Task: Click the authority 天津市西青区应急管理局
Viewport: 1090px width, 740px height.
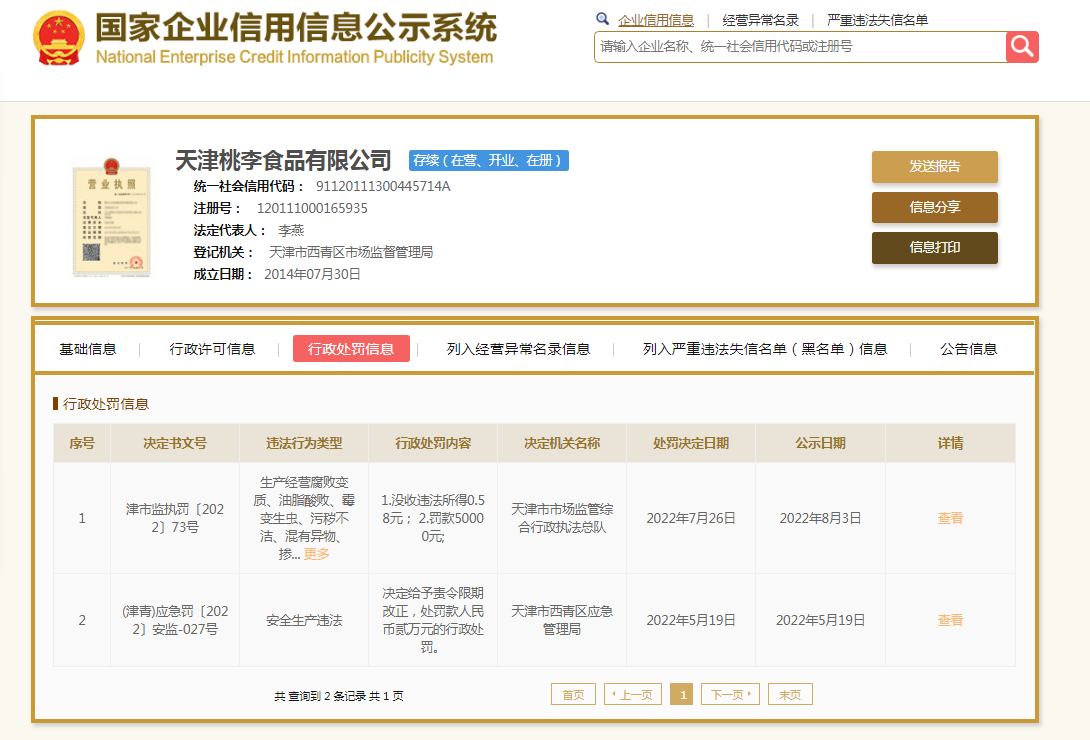Action: 562,620
